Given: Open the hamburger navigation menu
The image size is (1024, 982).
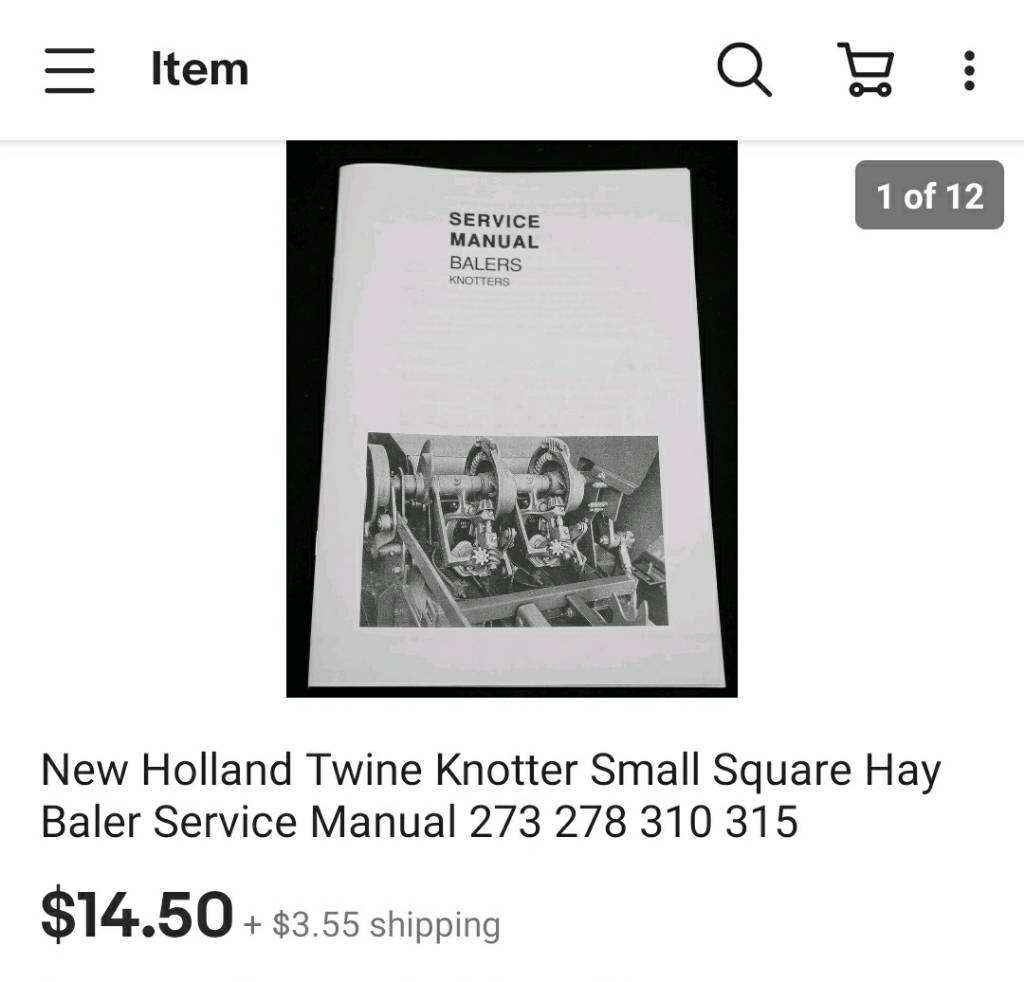Looking at the screenshot, I should (x=70, y=70).
